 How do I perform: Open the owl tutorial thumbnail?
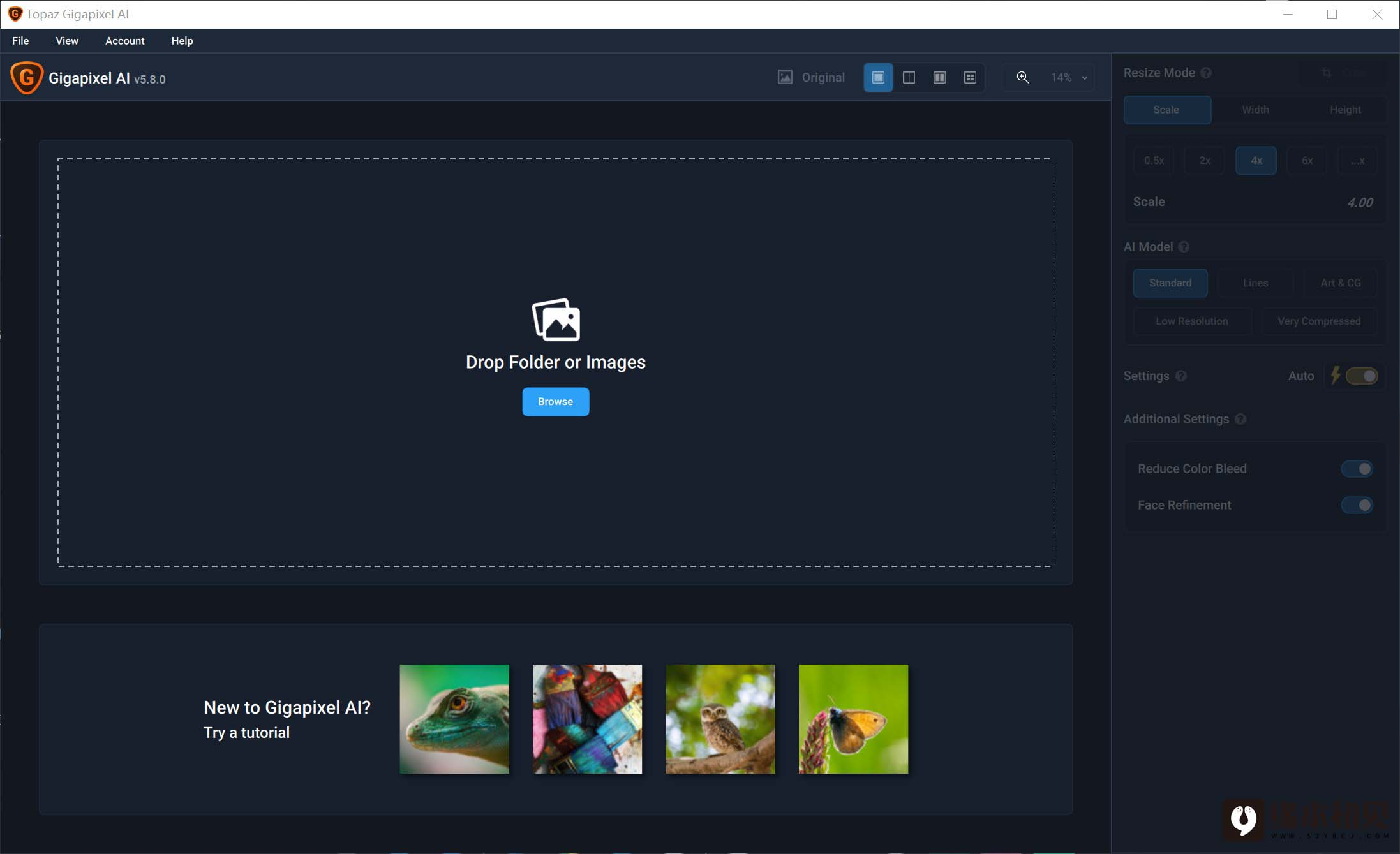click(x=720, y=719)
